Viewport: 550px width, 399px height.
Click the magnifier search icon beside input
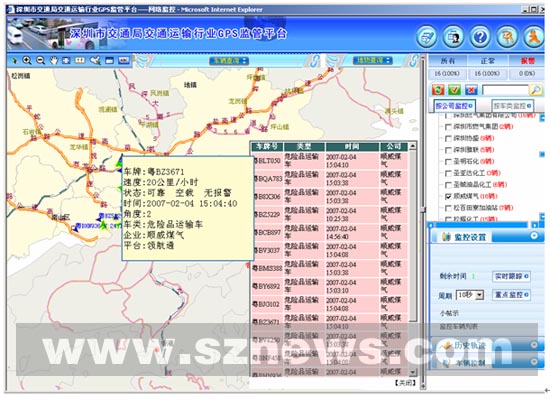click(x=536, y=90)
